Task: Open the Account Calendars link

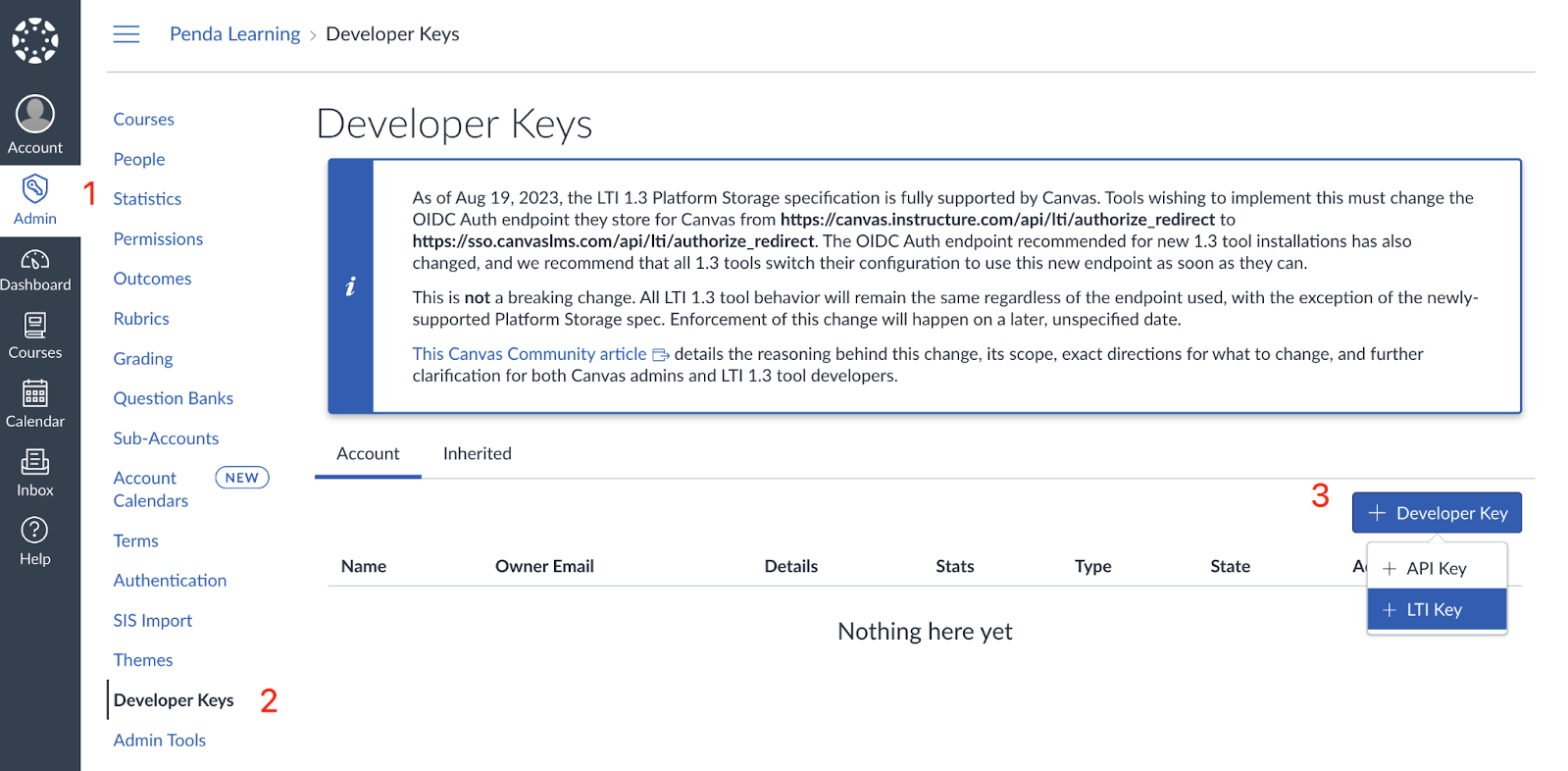Action: tap(150, 489)
